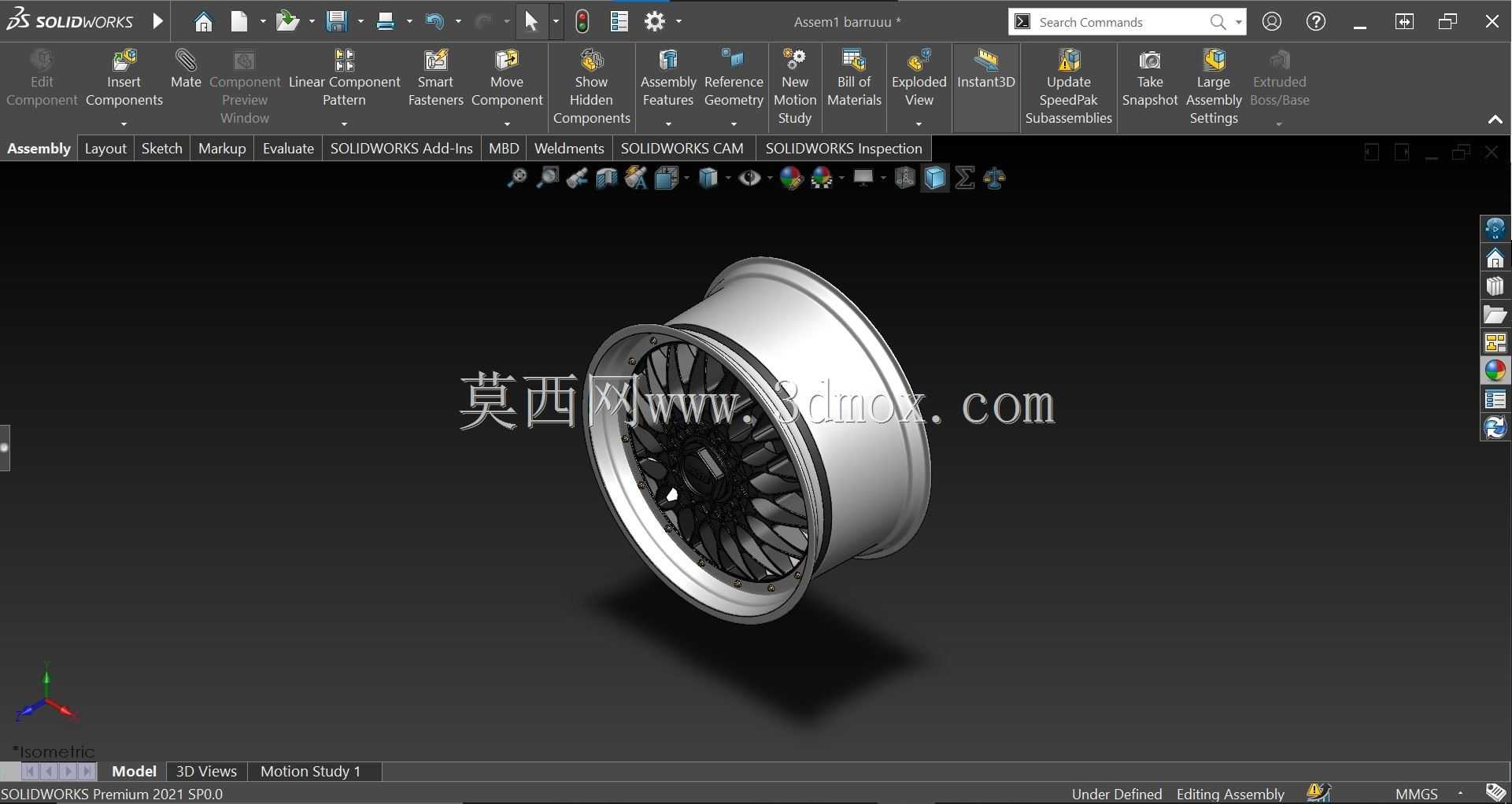1512x804 pixels.
Task: Click Show Hidden Components
Action: point(591,87)
